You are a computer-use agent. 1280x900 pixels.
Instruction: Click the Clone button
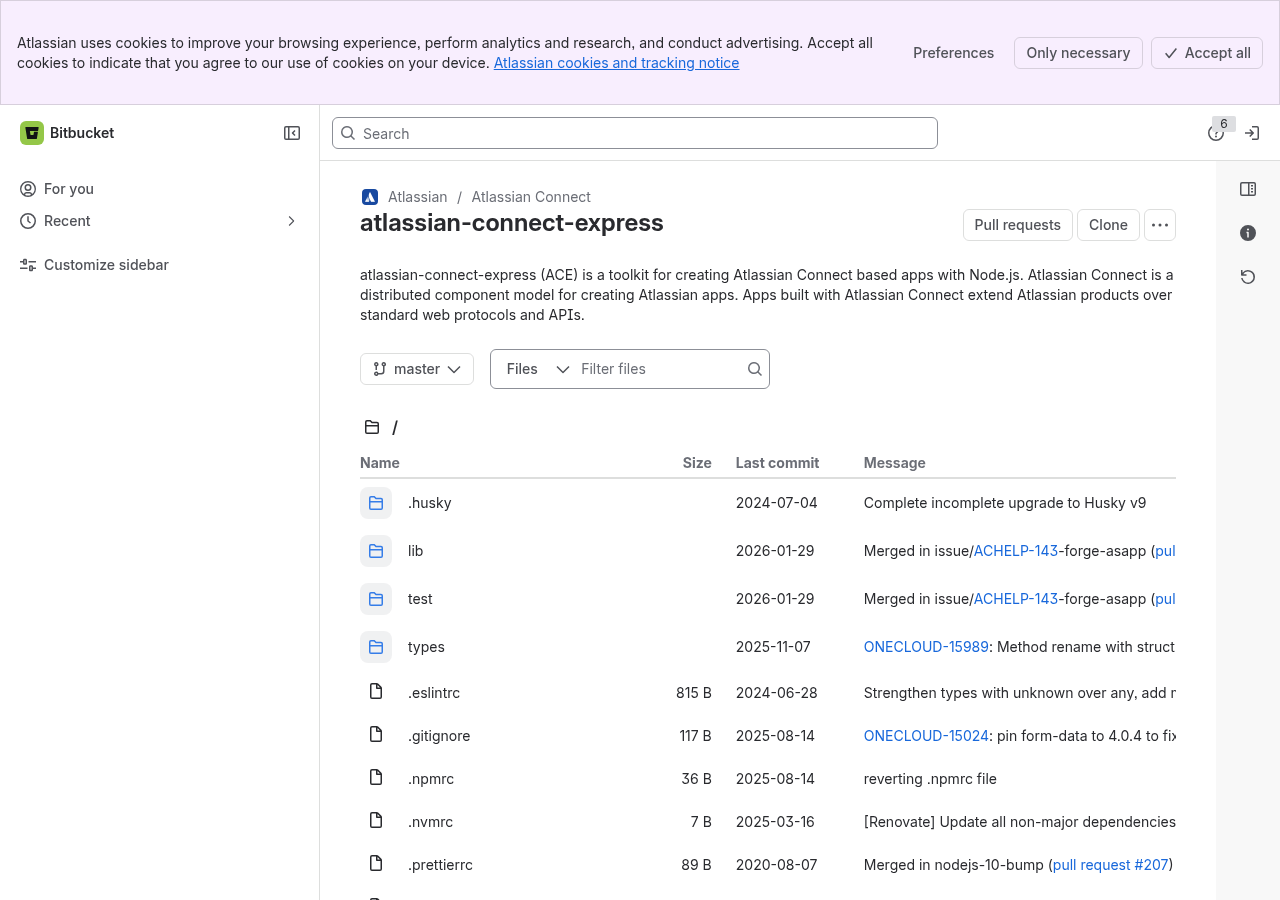coord(1108,225)
